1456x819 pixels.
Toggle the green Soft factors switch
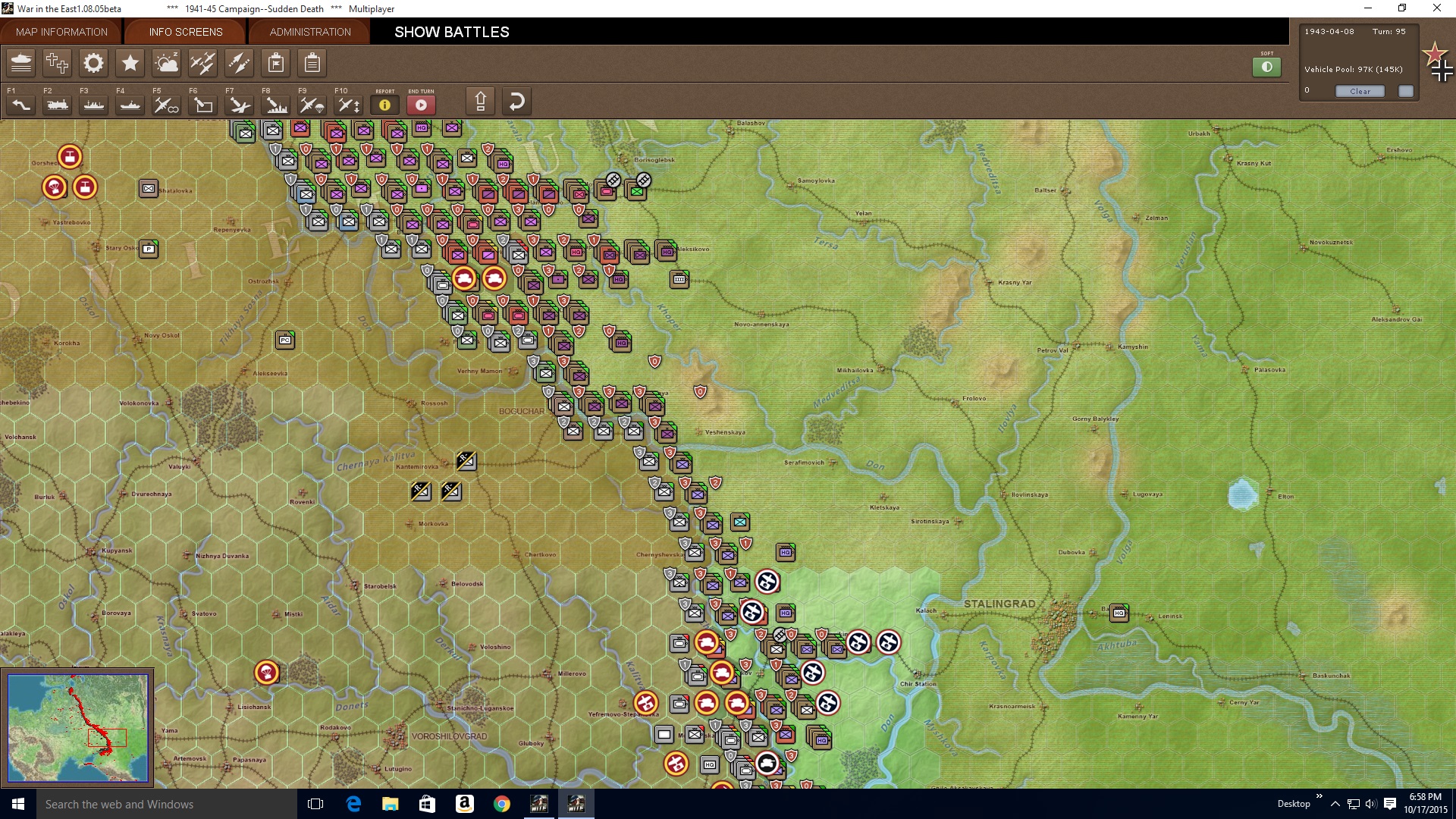[x=1266, y=67]
